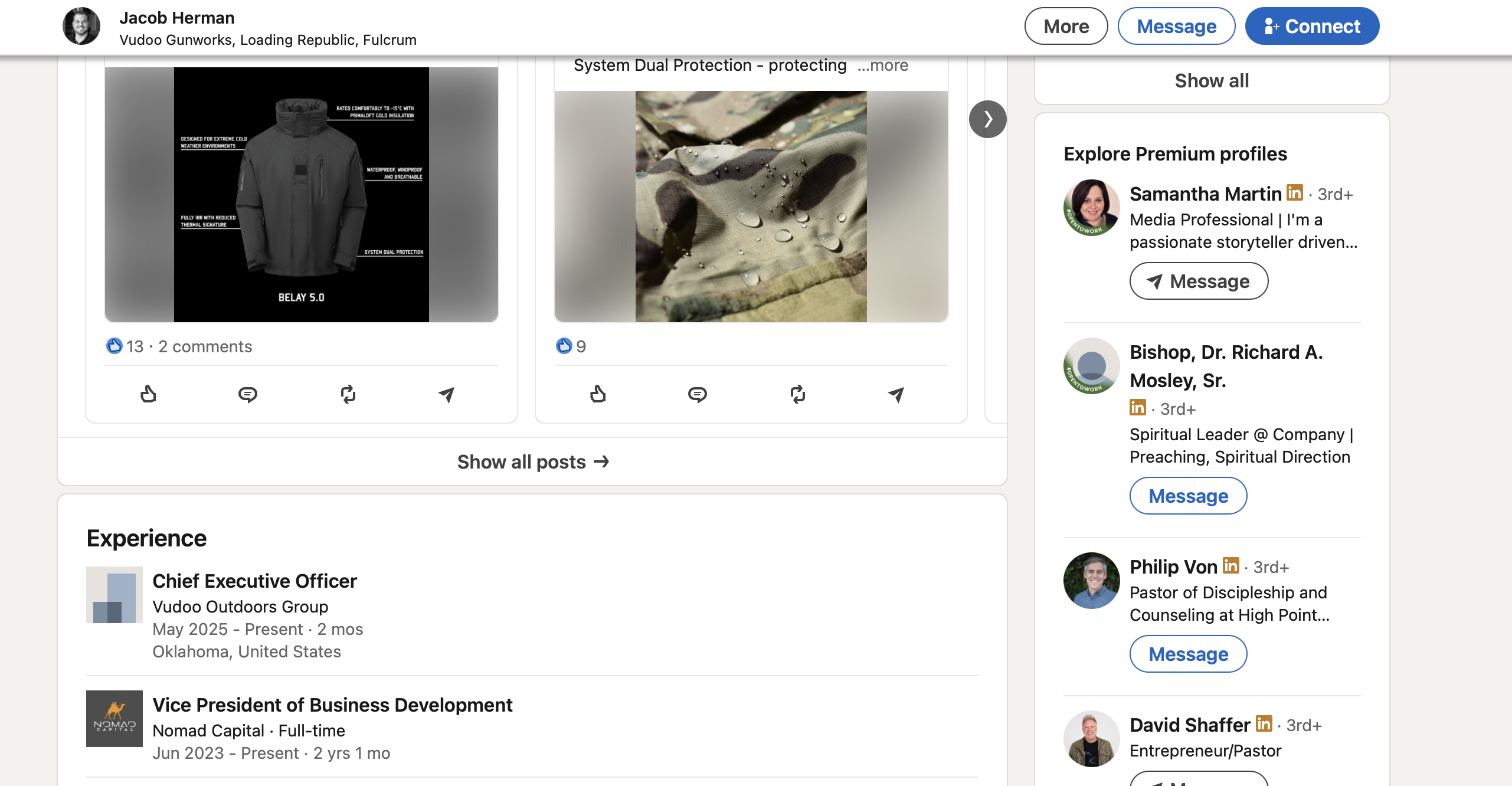This screenshot has width=1512, height=786.
Task: Show all posts
Action: [532, 462]
